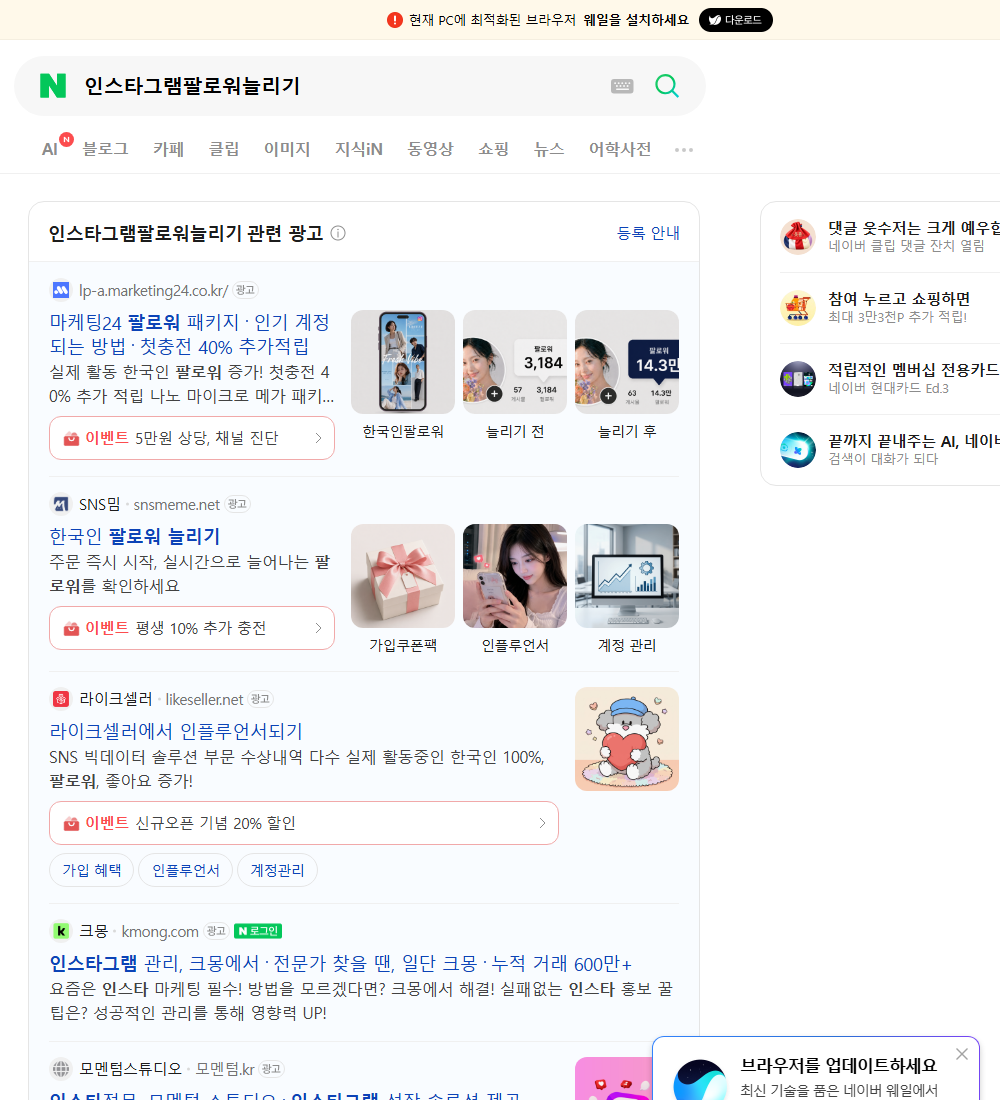Switch to the 지식iN tab

point(359,149)
